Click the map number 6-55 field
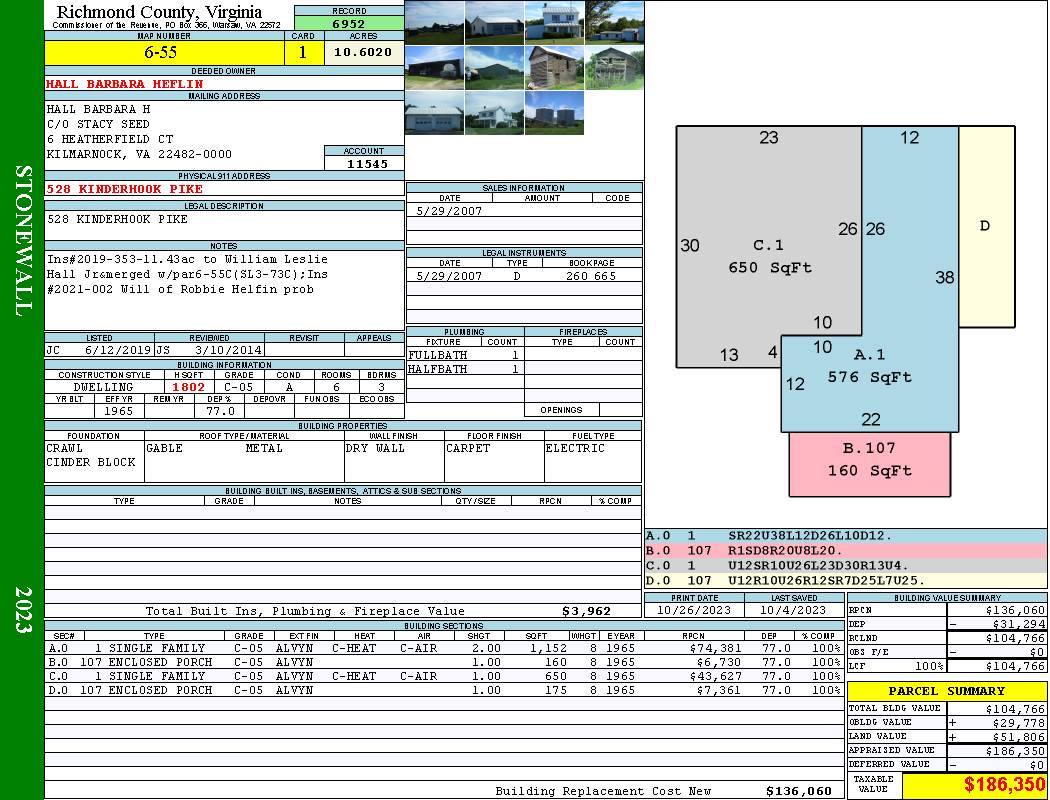Image resolution: width=1050 pixels, height=800 pixels. click(164, 52)
